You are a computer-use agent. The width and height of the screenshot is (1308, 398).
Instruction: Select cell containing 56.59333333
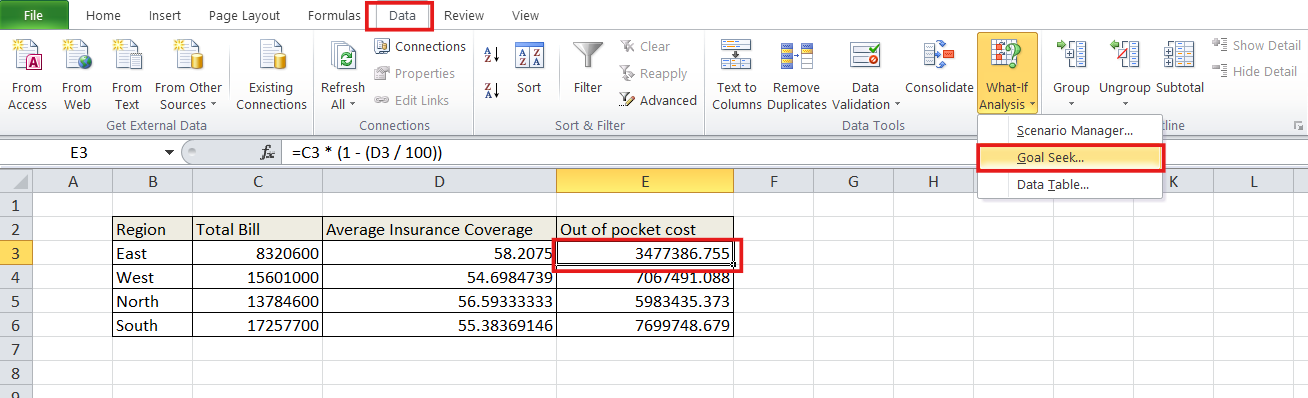click(440, 301)
